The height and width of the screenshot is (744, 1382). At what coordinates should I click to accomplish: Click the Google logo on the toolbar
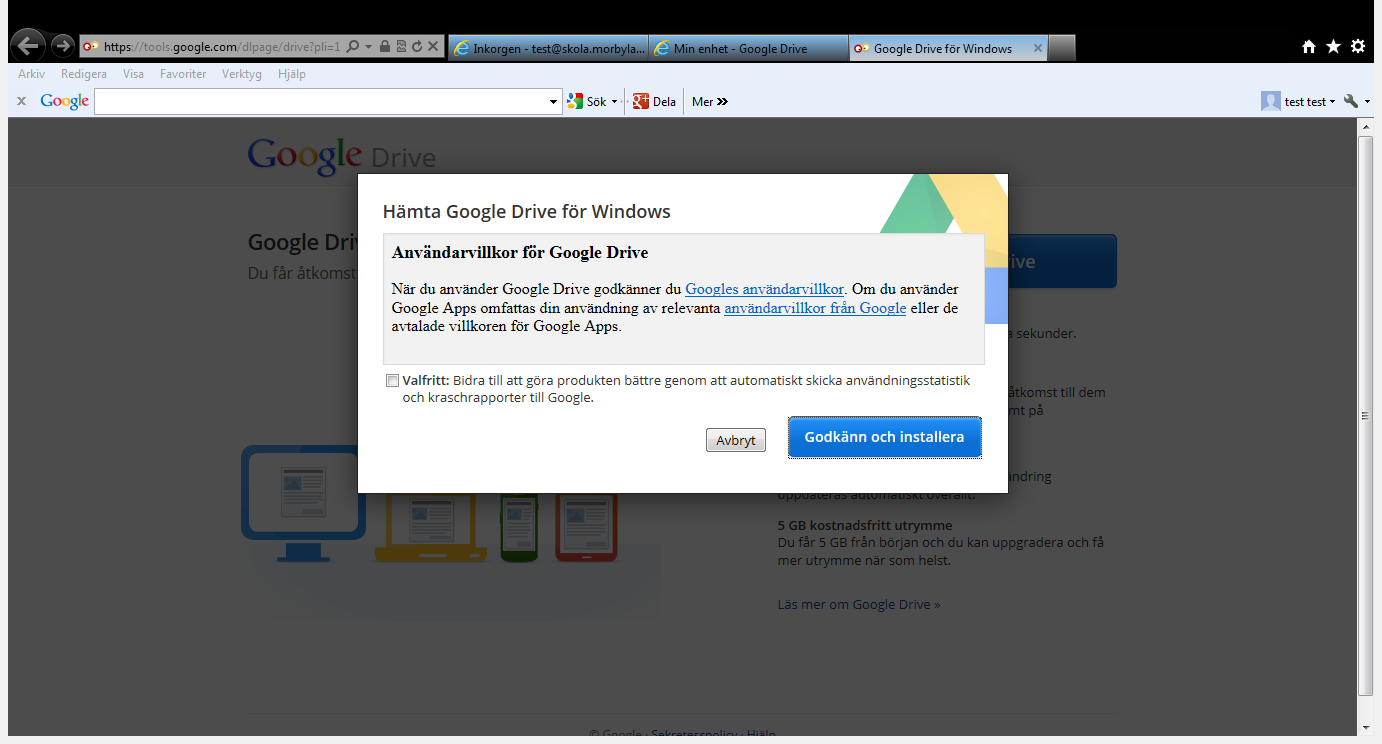65,101
